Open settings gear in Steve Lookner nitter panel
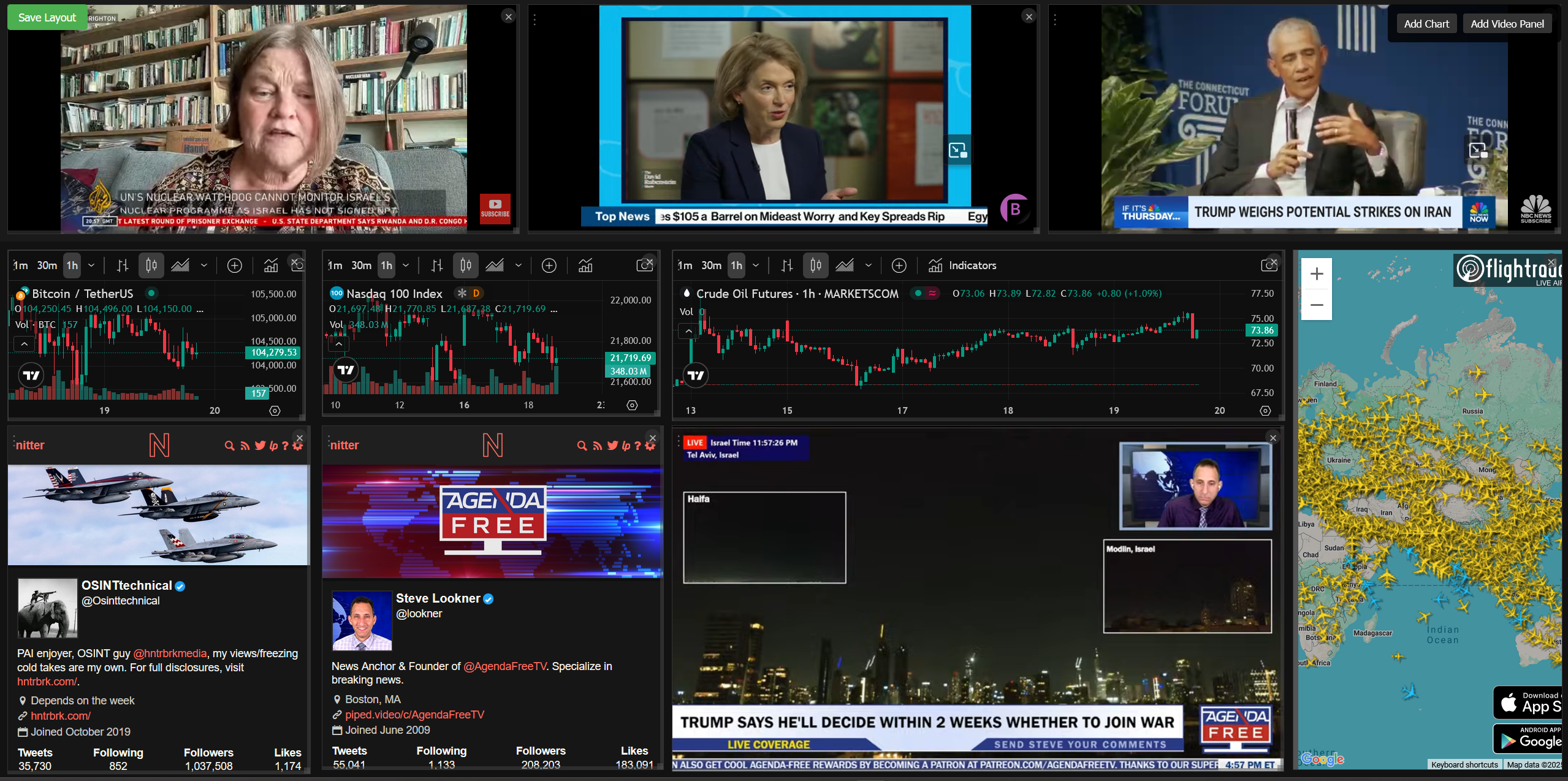Image resolution: width=1568 pixels, height=781 pixels. tap(650, 446)
